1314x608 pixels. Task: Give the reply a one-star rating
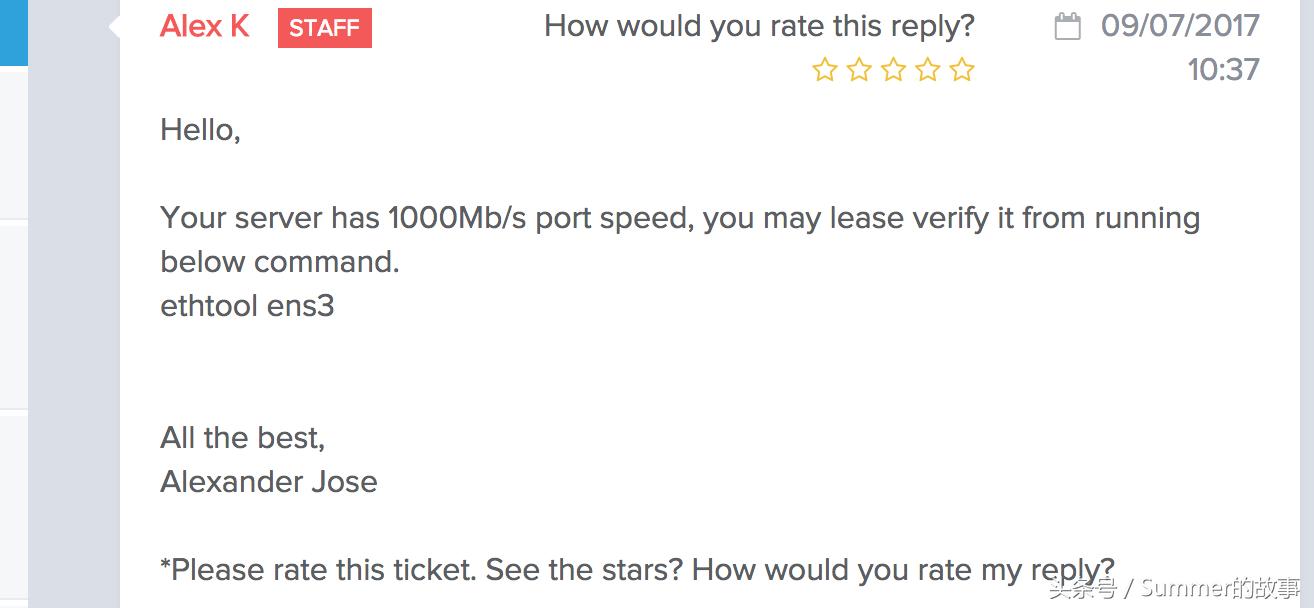[x=823, y=70]
